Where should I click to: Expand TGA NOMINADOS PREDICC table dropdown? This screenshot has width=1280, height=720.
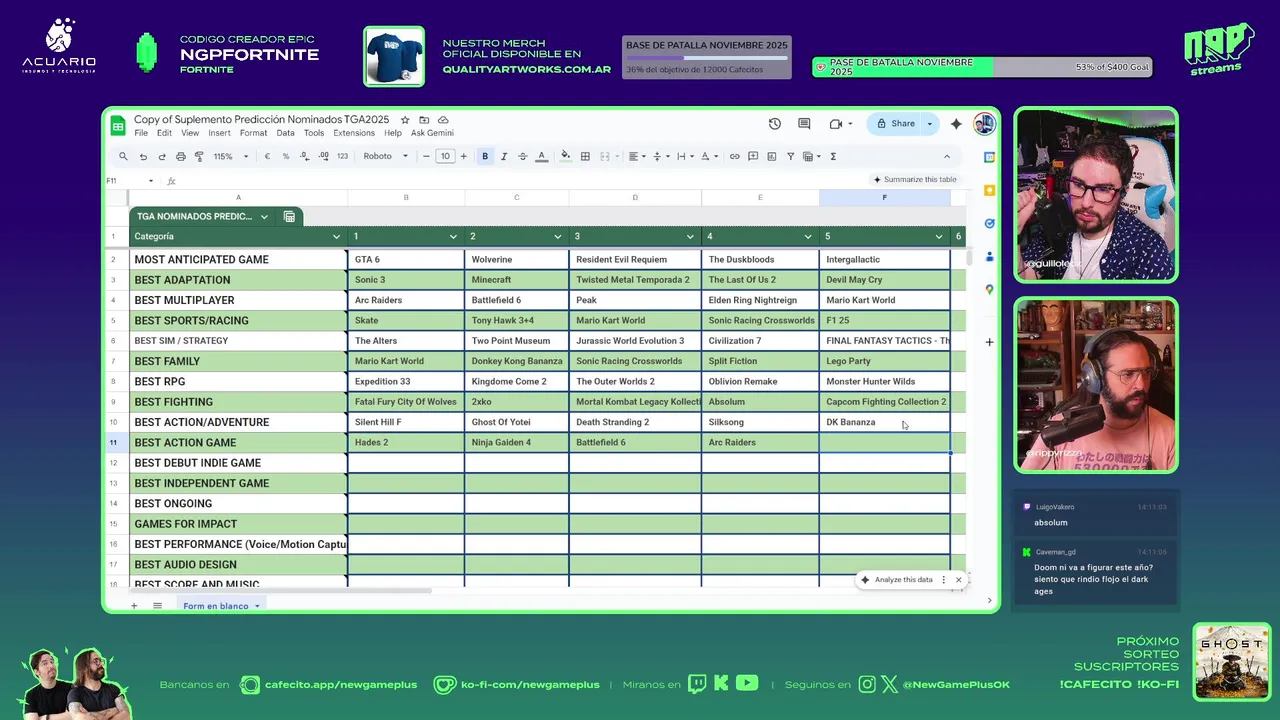(264, 217)
